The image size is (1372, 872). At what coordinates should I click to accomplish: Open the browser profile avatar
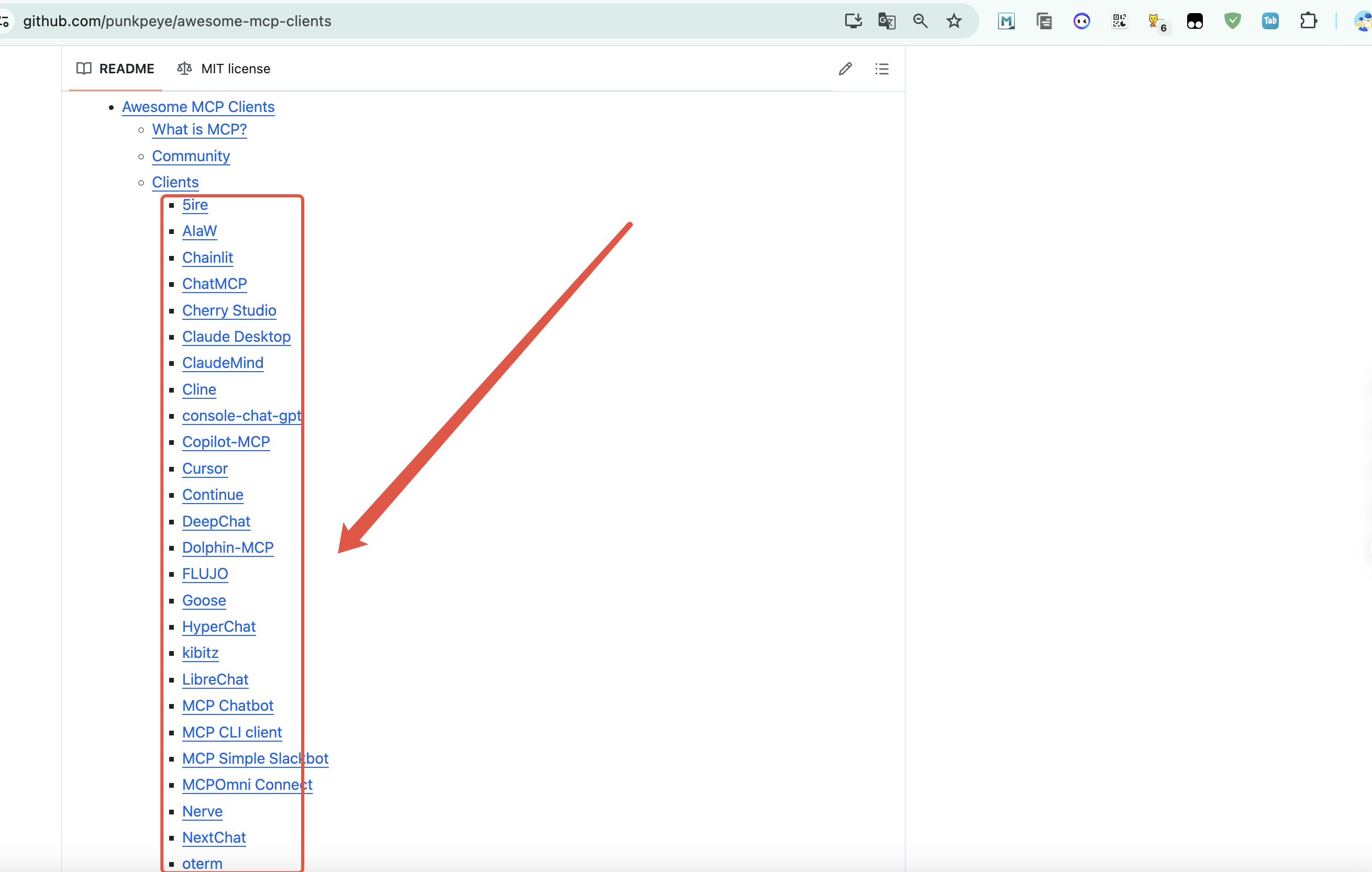(1363, 21)
